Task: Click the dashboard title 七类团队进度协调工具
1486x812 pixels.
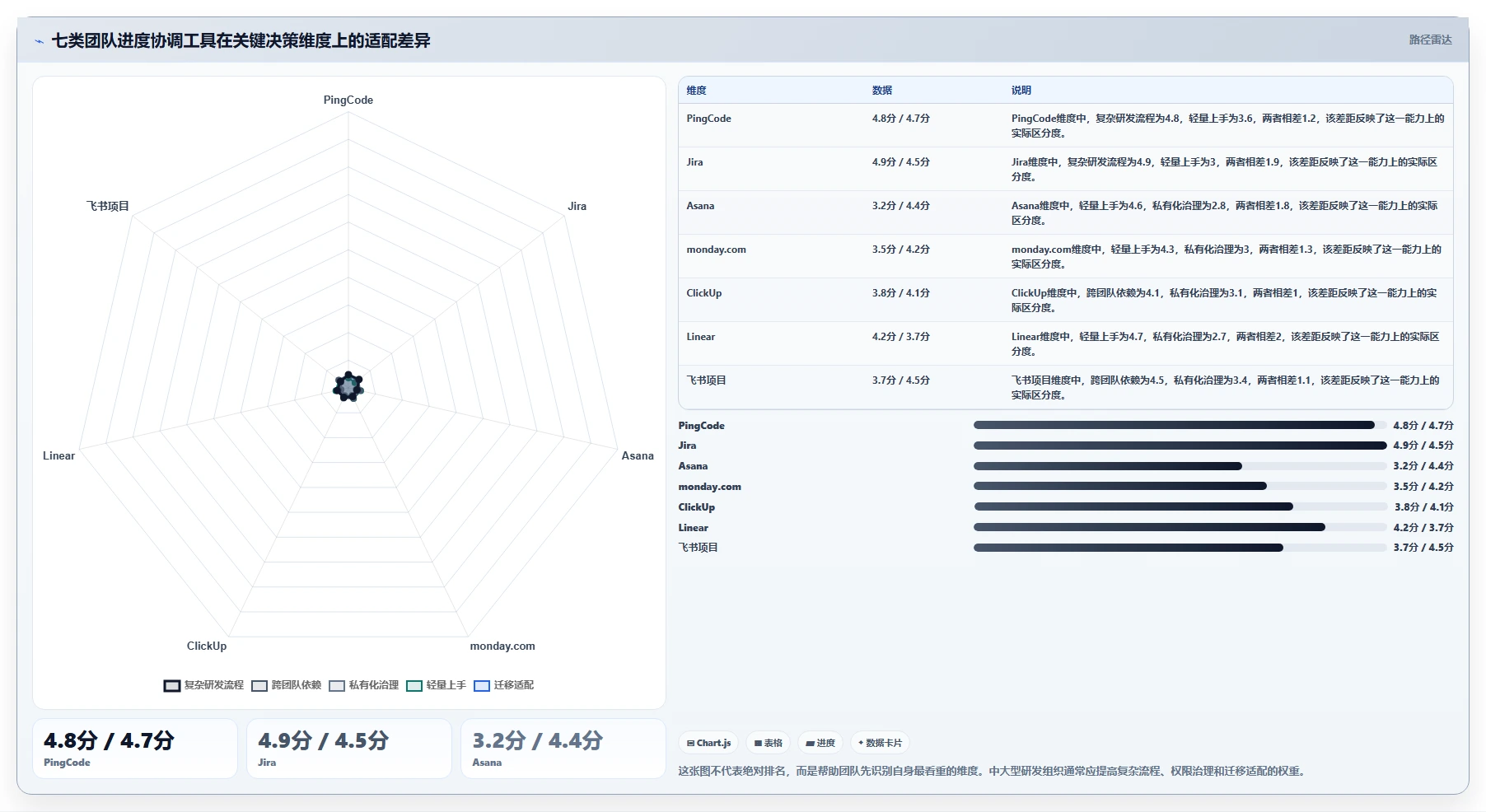Action: [x=241, y=40]
